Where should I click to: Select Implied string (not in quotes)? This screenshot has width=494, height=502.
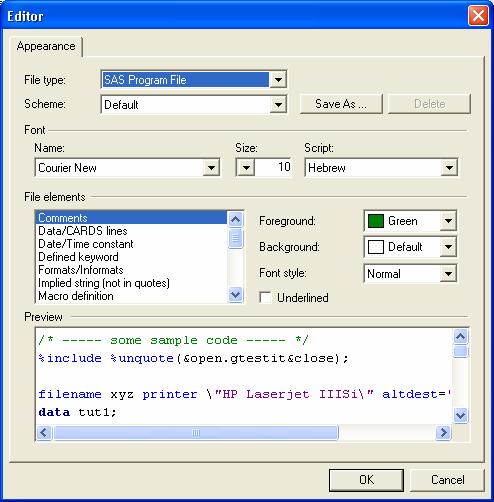click(x=132, y=283)
